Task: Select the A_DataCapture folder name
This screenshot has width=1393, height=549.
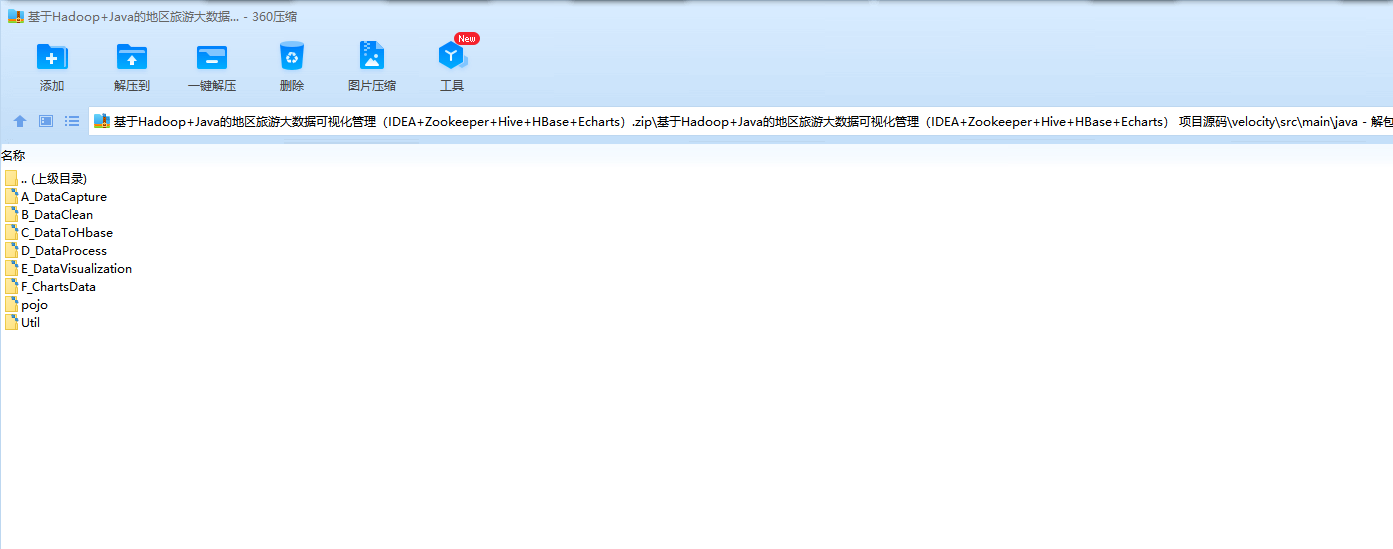Action: pos(64,197)
